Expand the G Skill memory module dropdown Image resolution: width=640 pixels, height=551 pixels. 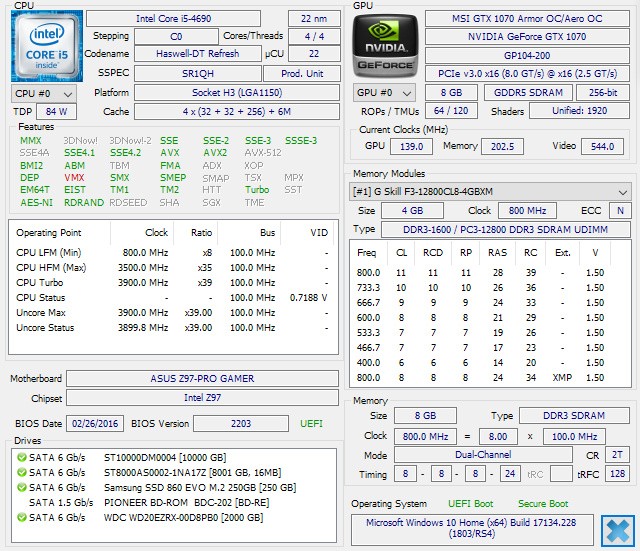point(489,191)
